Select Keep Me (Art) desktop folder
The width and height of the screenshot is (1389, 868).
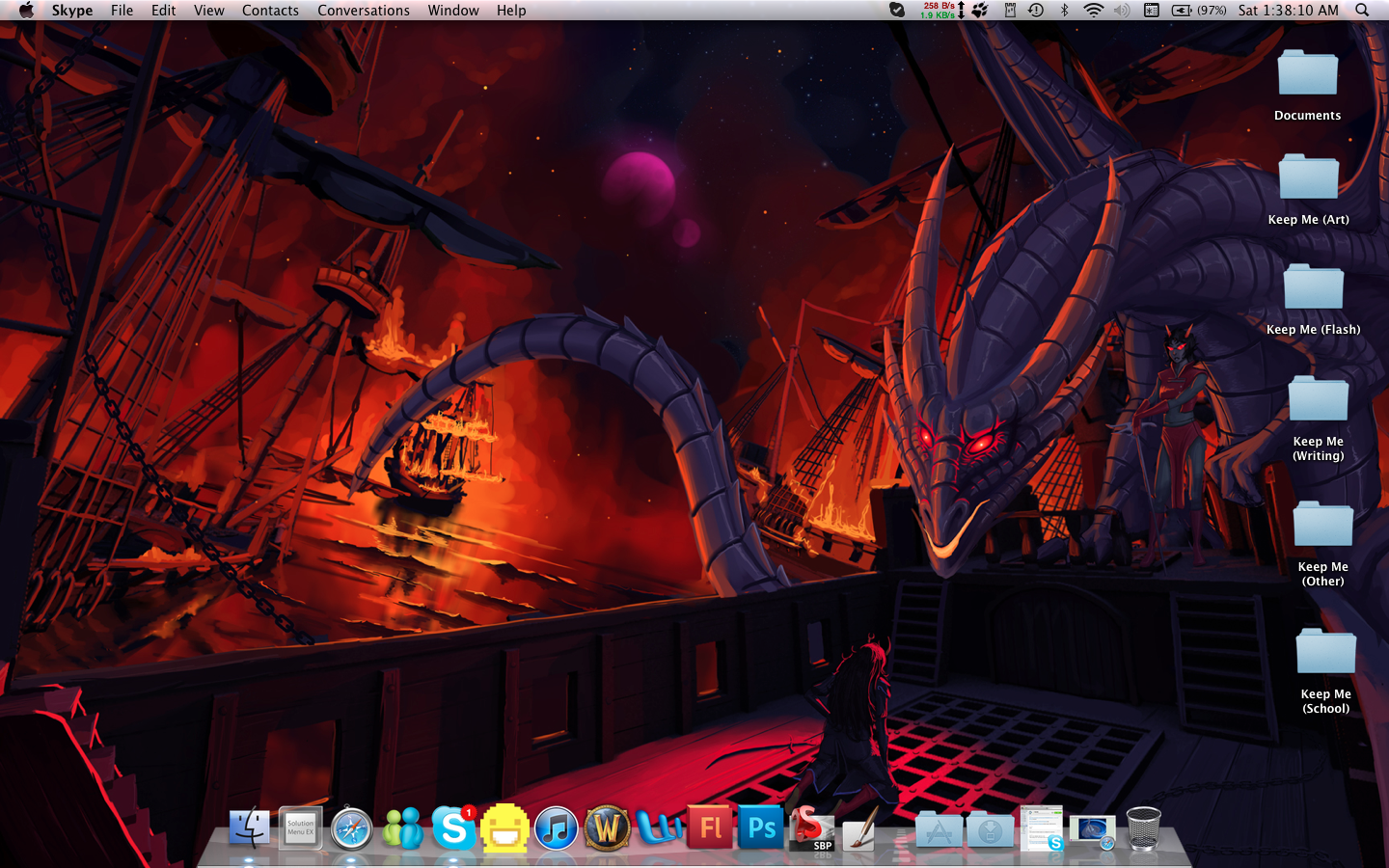tap(1309, 189)
